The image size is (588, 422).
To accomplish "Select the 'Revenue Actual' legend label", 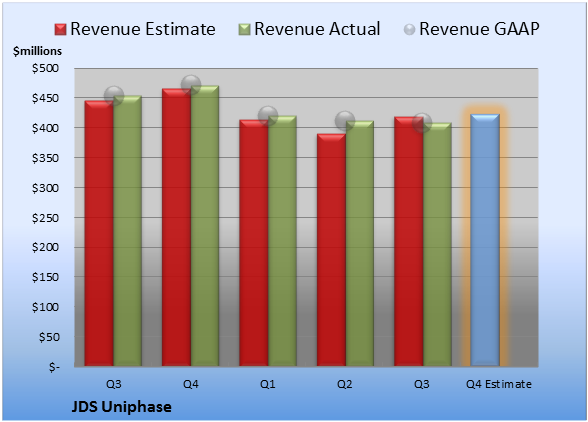I will pos(317,29).
